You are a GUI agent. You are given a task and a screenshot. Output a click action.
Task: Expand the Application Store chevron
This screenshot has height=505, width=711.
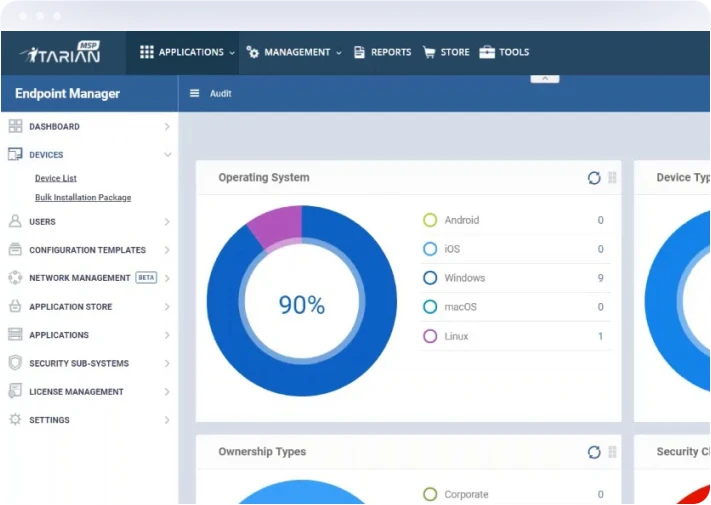pos(167,307)
